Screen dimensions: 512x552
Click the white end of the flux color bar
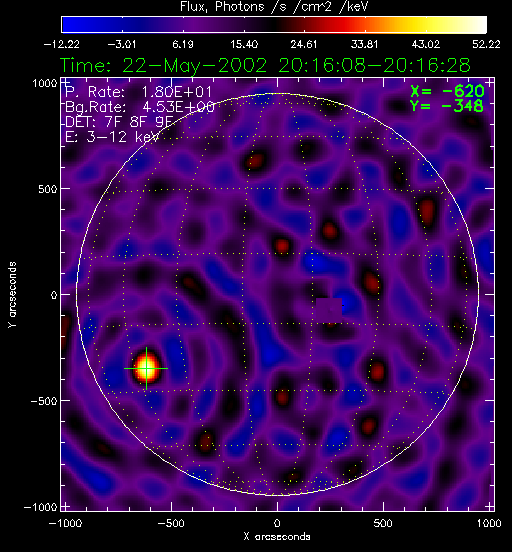pyautogui.click(x=477, y=25)
